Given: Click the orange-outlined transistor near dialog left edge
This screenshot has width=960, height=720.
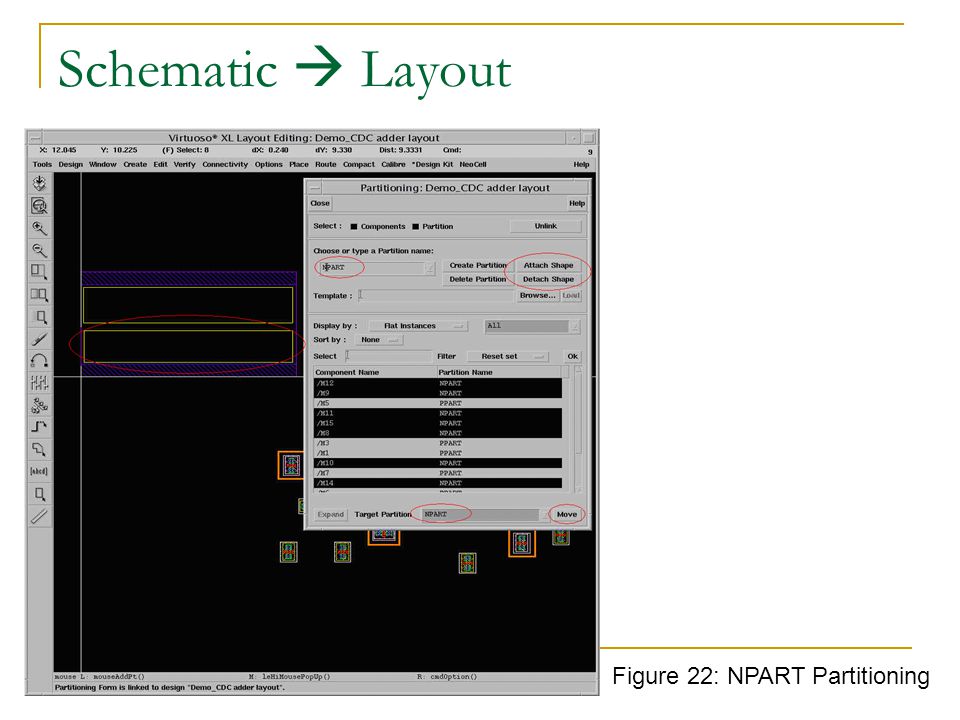Looking at the screenshot, I should pyautogui.click(x=291, y=465).
